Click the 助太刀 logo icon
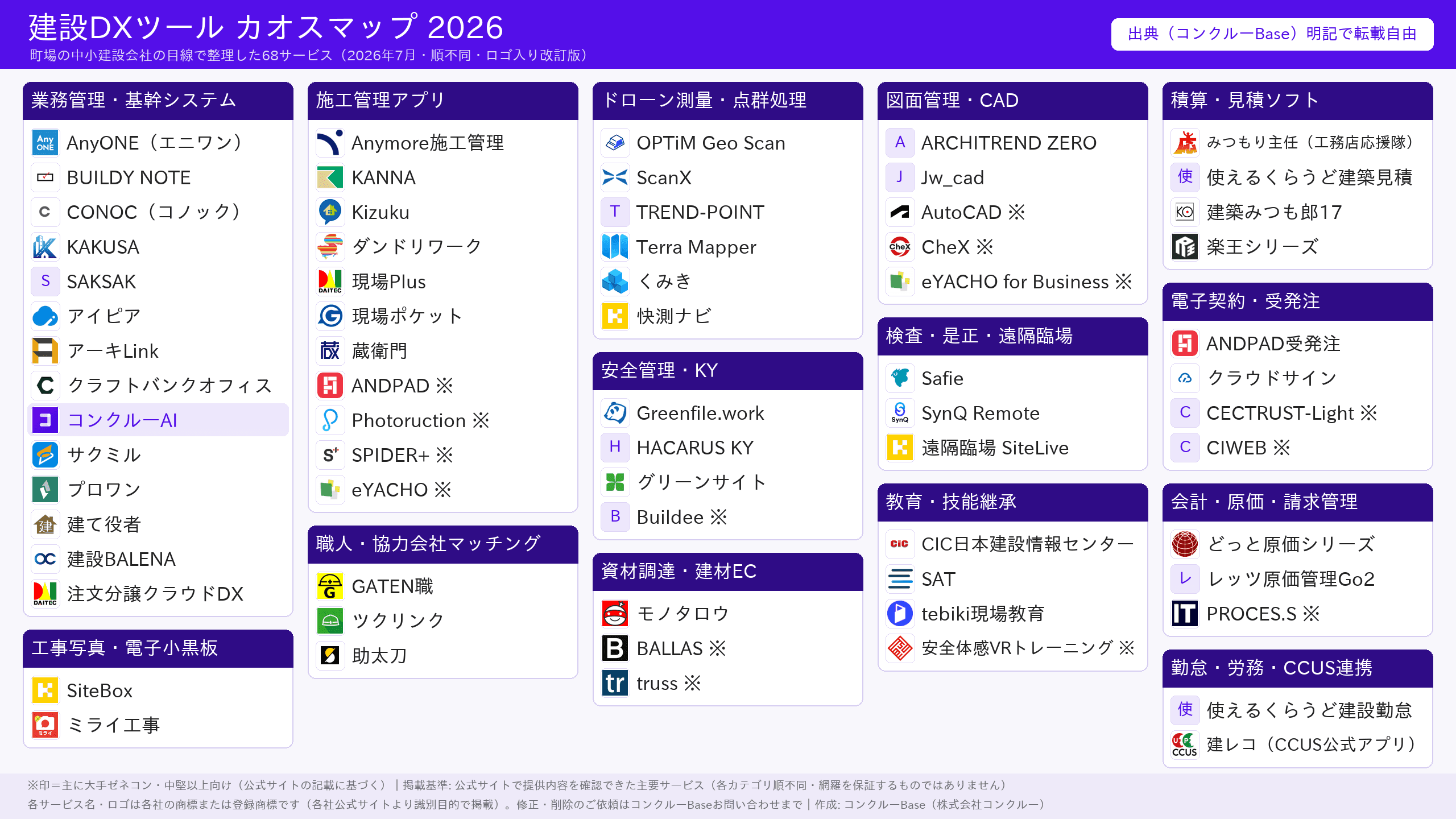Screen dimensions: 1456x819 pos(330,656)
